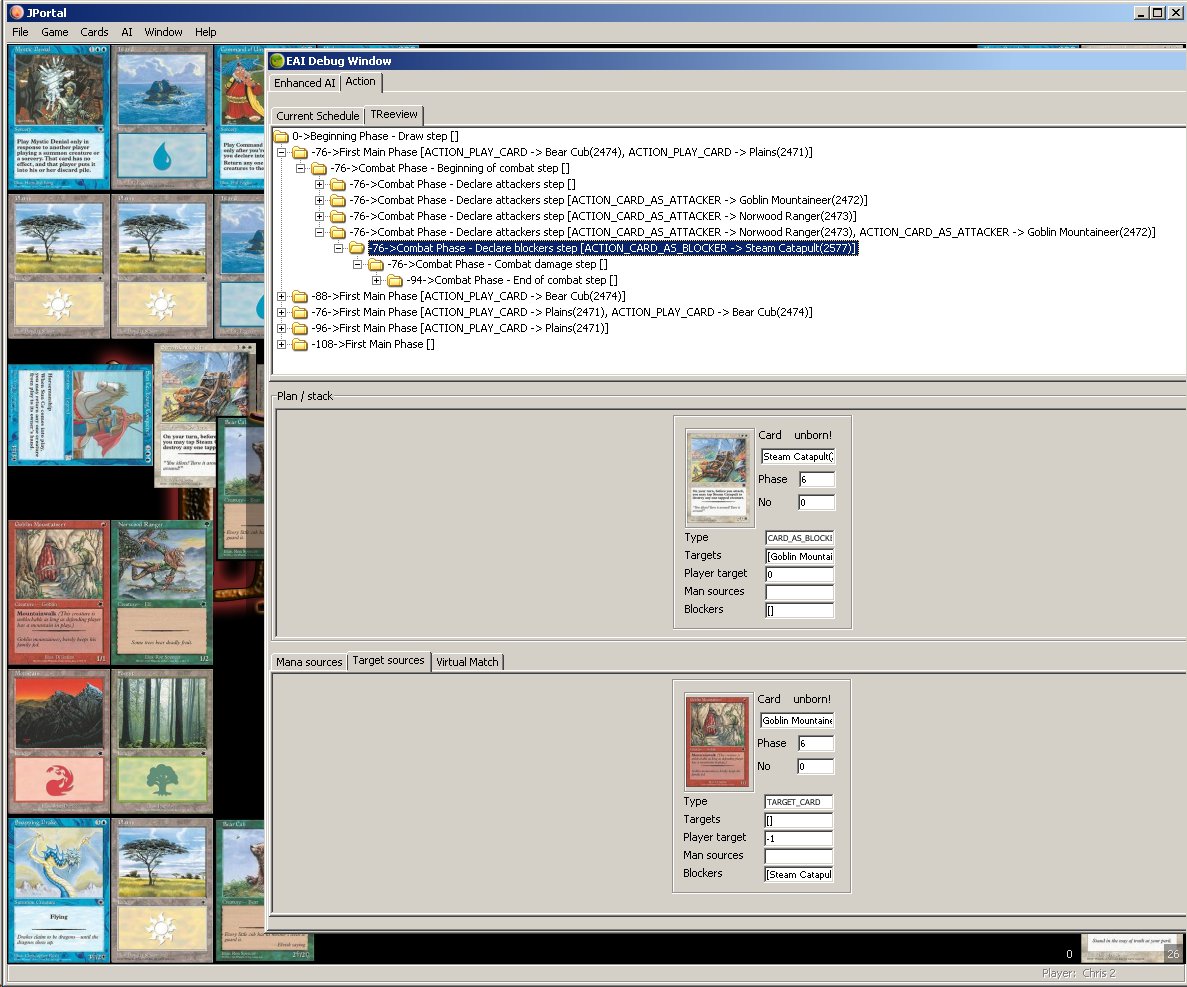Click the folder icon for Beginning Phase - Draw step

coord(281,136)
